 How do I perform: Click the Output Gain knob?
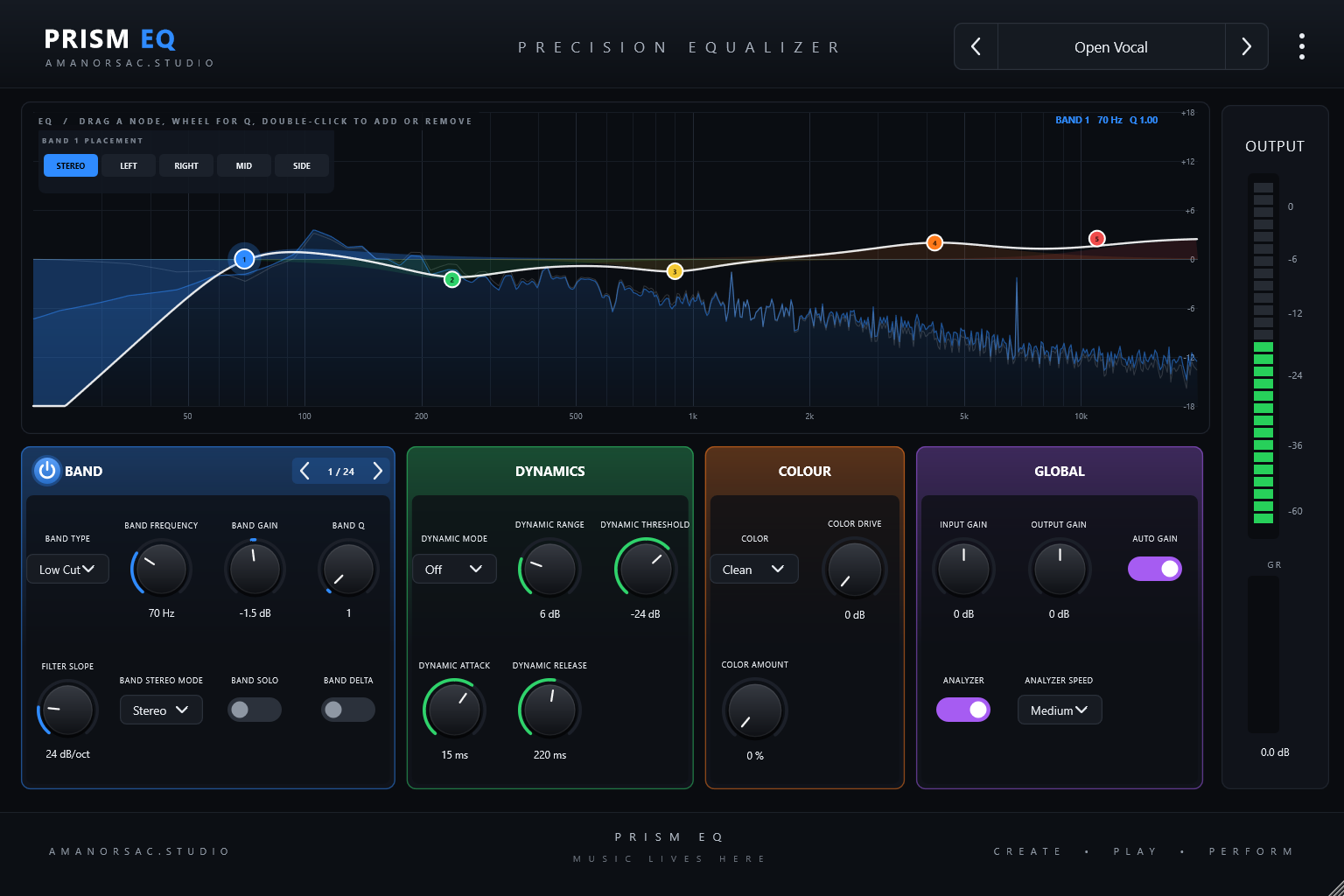pos(1059,569)
